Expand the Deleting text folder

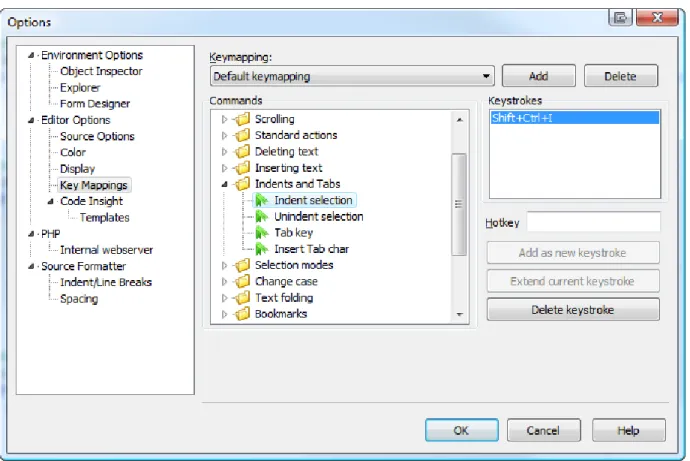pos(224,152)
